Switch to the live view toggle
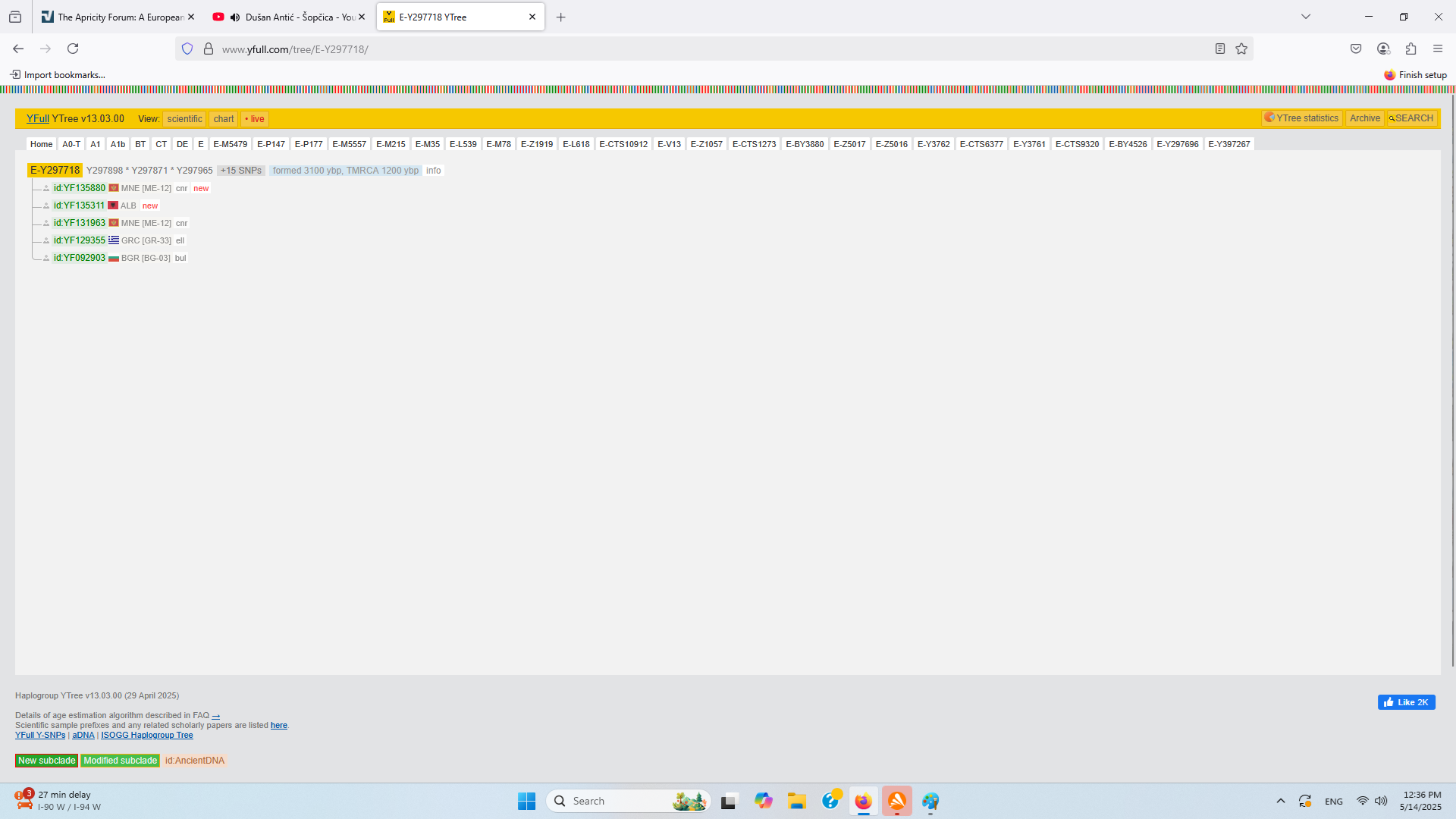1456x819 pixels. [x=255, y=119]
